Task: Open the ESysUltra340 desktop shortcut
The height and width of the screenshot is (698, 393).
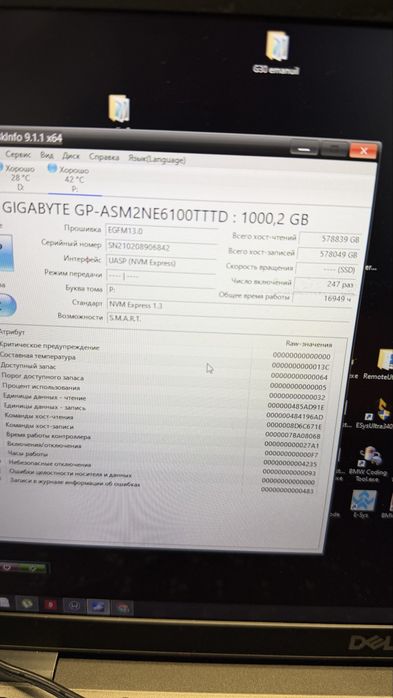Action: [x=377, y=414]
